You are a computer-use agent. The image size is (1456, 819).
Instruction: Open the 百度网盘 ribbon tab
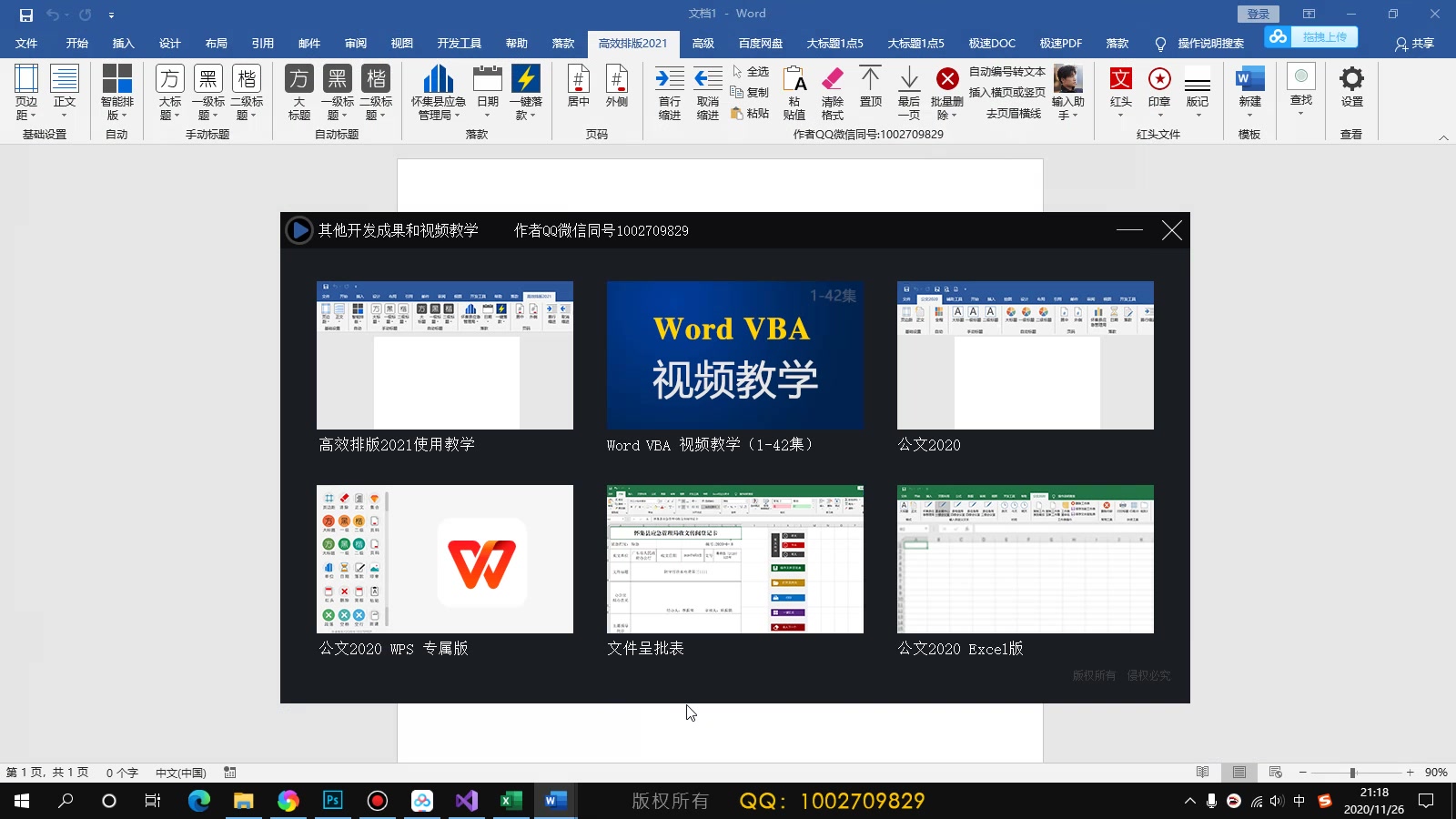coord(761,43)
